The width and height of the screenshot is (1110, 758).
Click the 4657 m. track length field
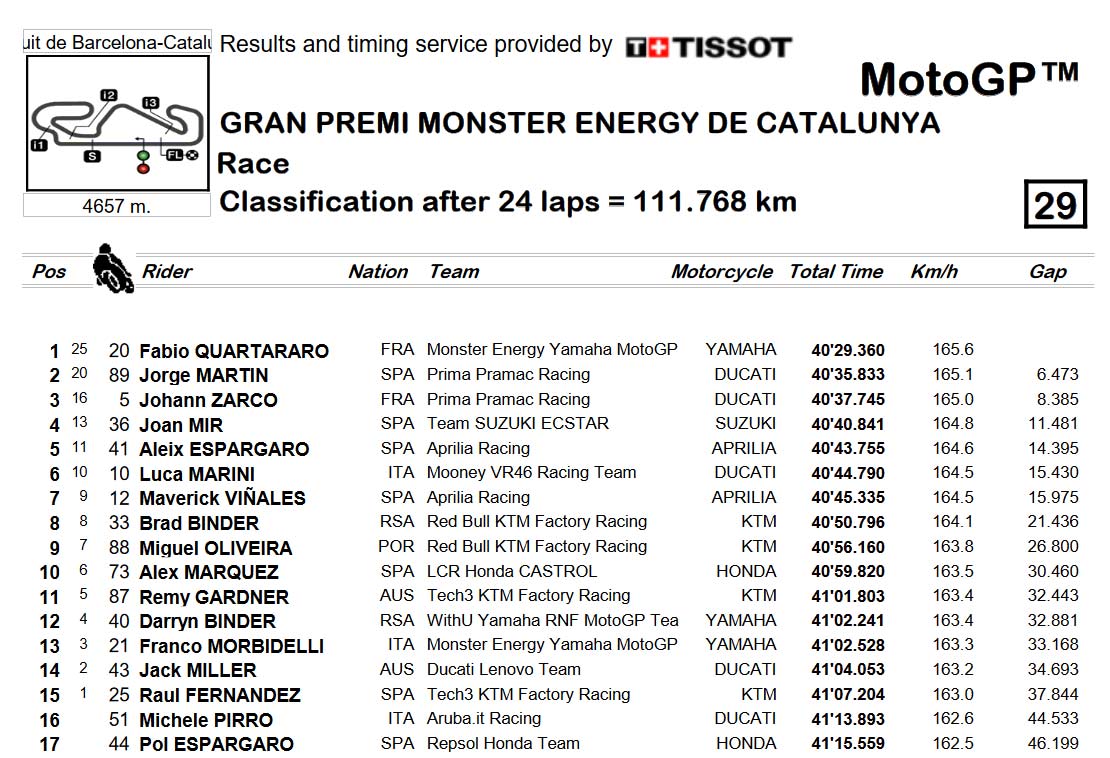[117, 206]
